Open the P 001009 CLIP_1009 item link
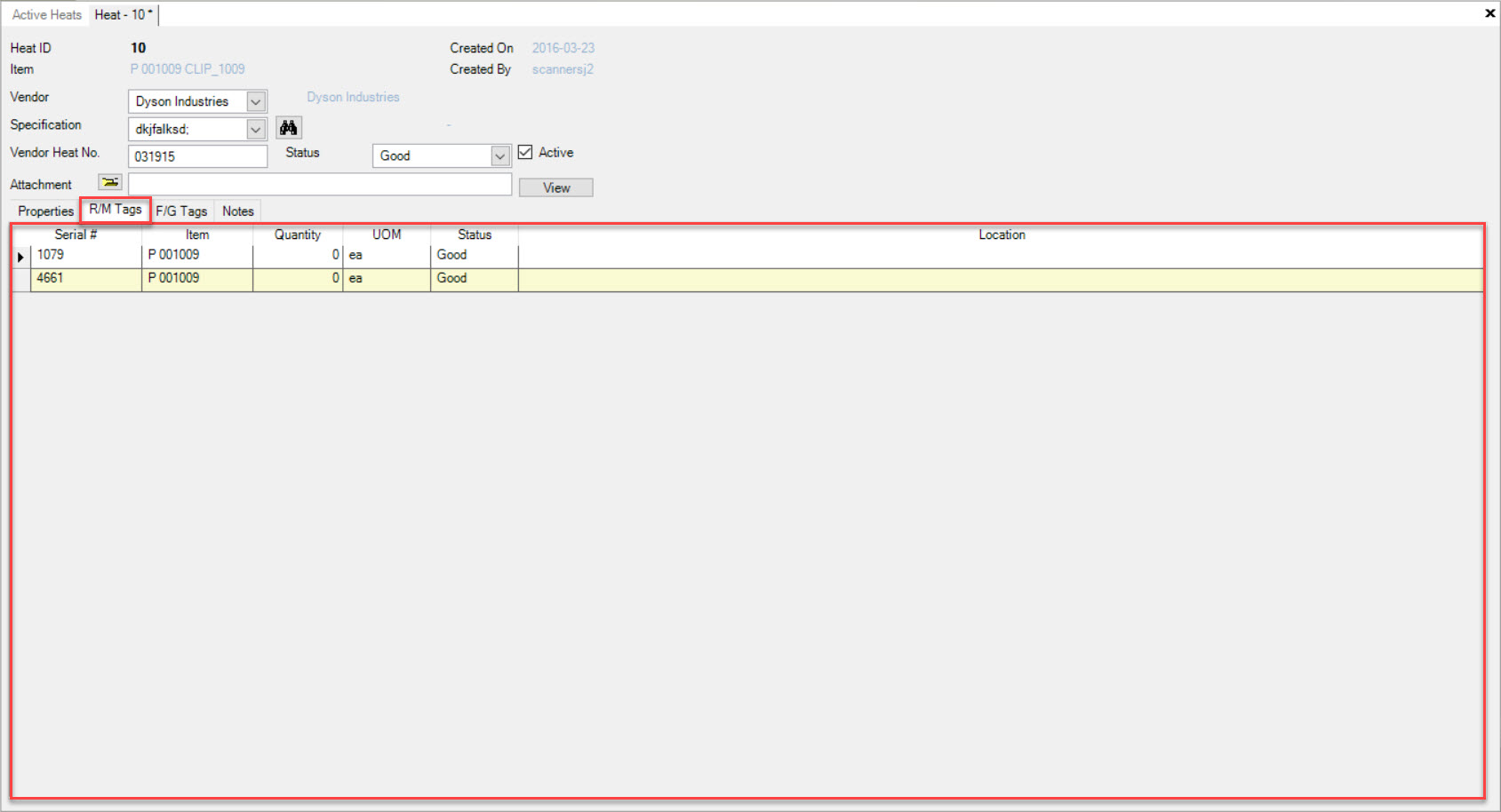Image resolution: width=1501 pixels, height=812 pixels. (x=188, y=69)
